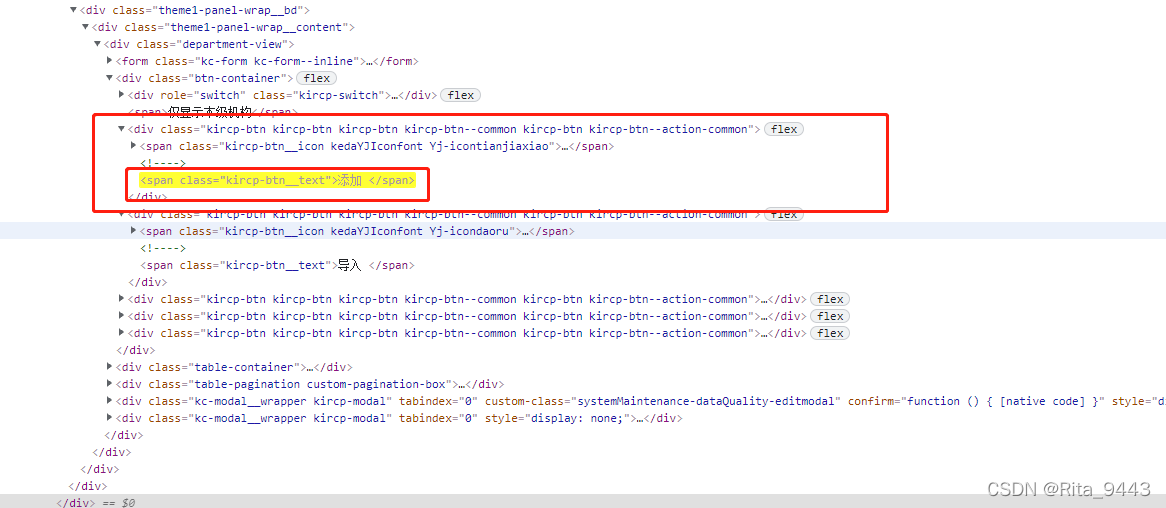
Task: Toggle flex badge on last collapsed kircp-btn div
Action: click(x=830, y=333)
